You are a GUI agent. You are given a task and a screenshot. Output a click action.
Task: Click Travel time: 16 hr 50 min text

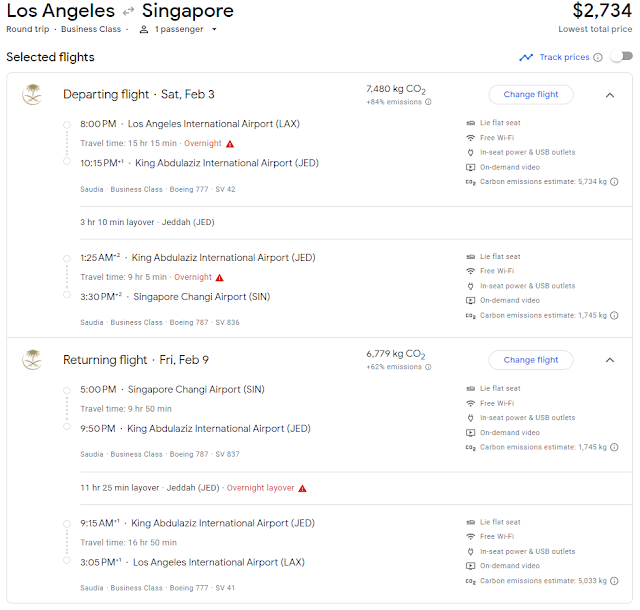(x=129, y=543)
